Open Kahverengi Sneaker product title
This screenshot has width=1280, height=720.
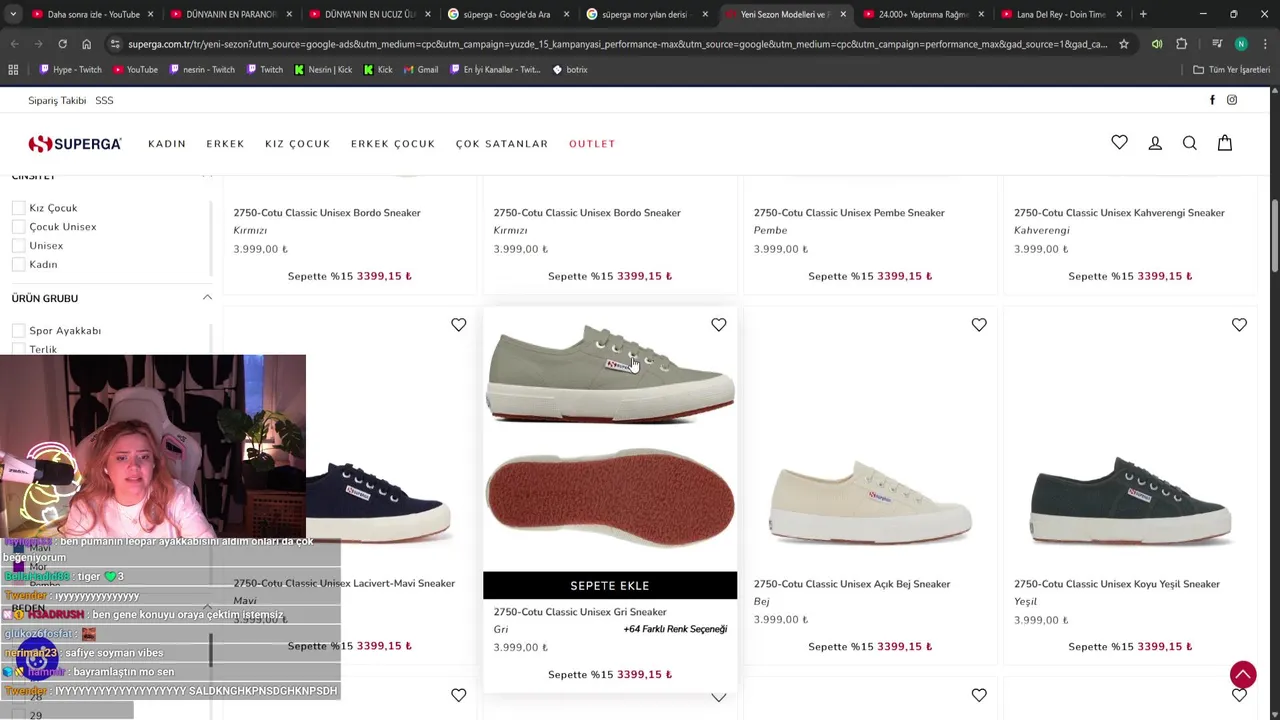tap(1119, 213)
